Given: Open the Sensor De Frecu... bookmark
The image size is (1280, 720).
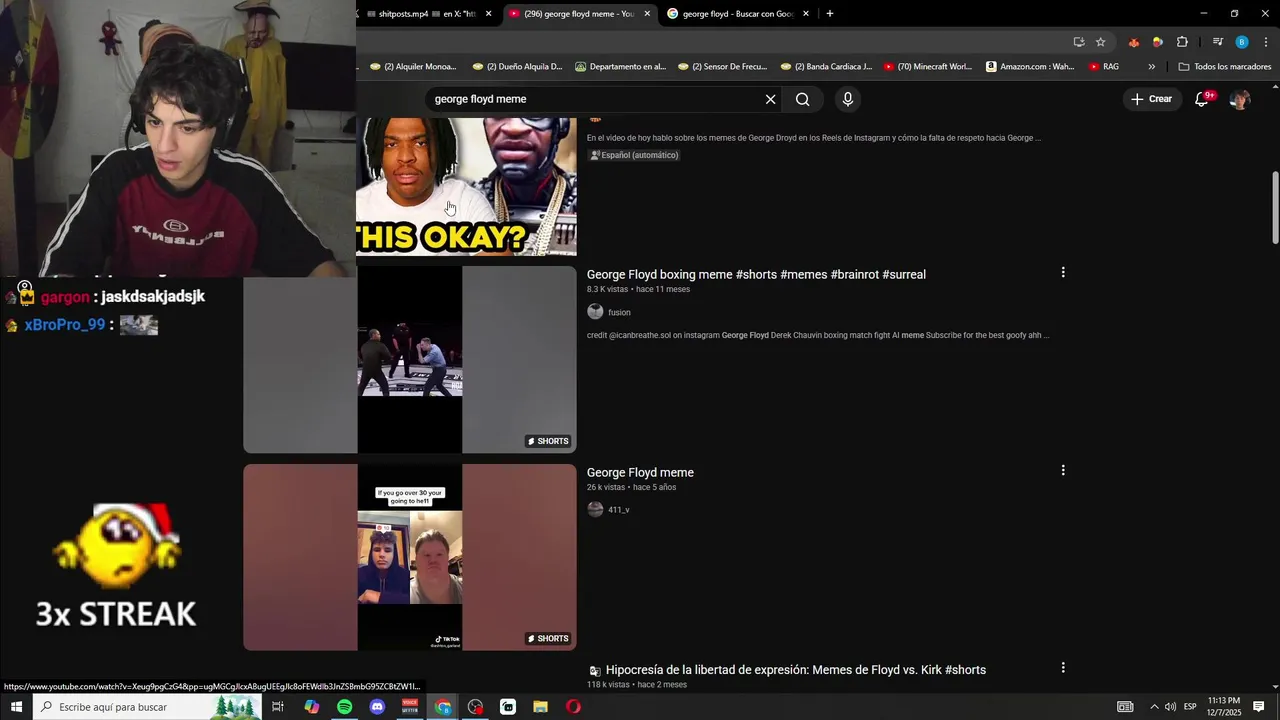Looking at the screenshot, I should (x=722, y=67).
